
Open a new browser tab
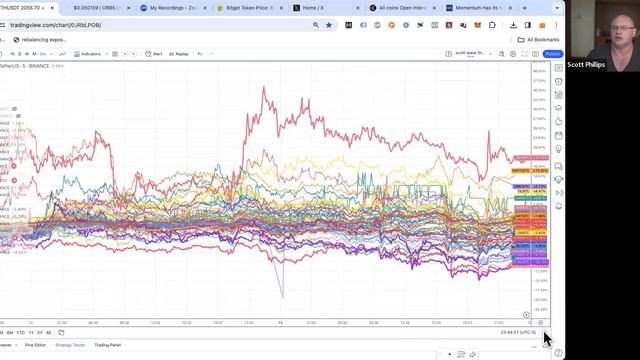[x=524, y=8]
